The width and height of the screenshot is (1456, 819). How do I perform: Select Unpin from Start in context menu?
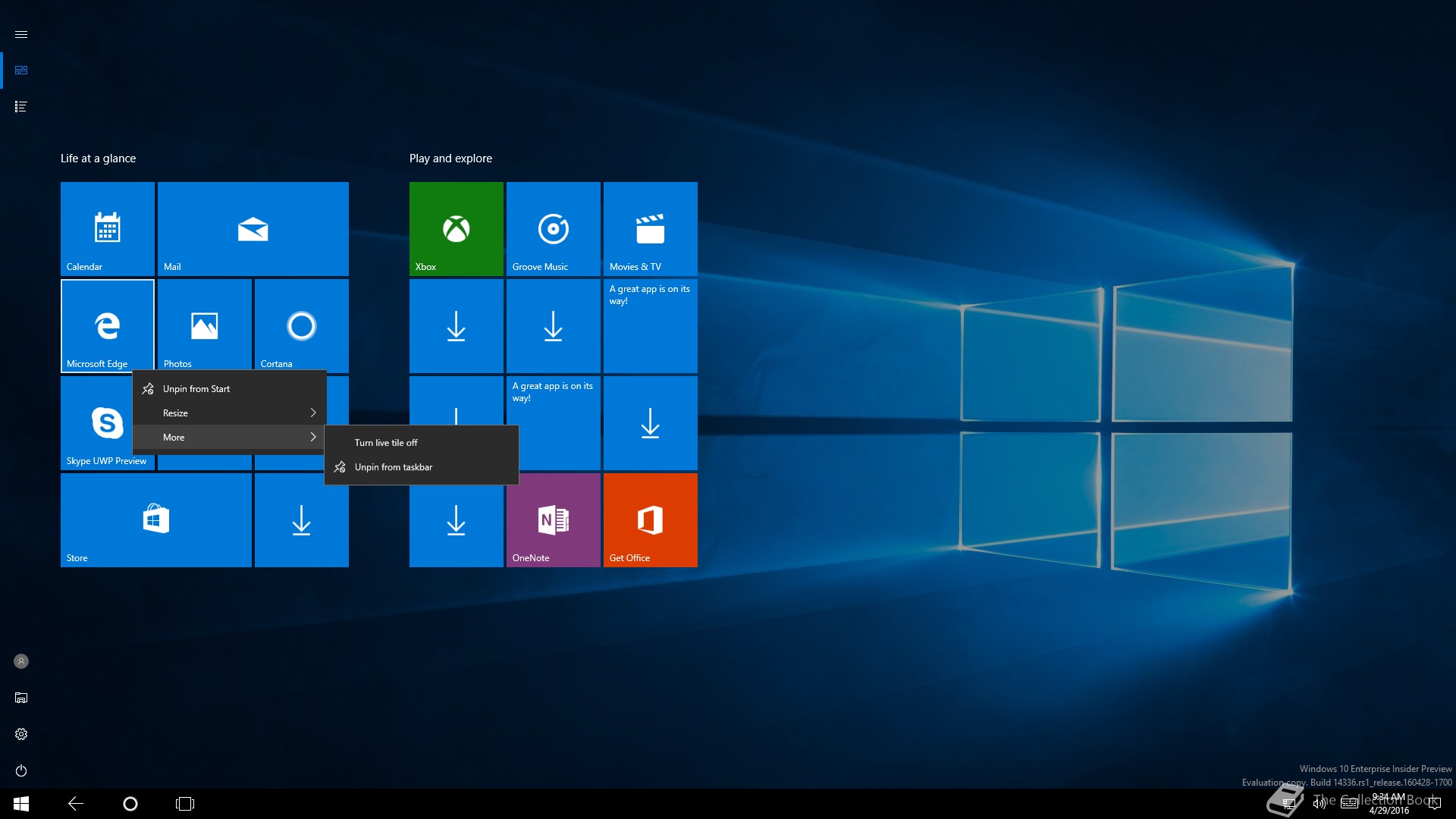pyautogui.click(x=230, y=388)
